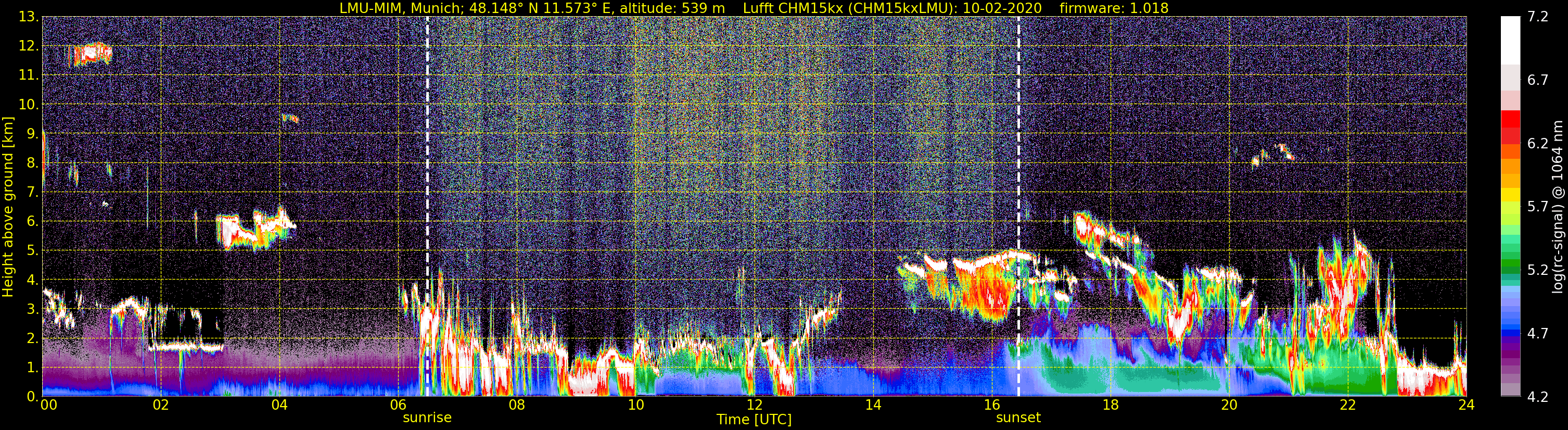Click the x-axis tick label '06'
Screen dimensions: 1568x430
[398, 405]
